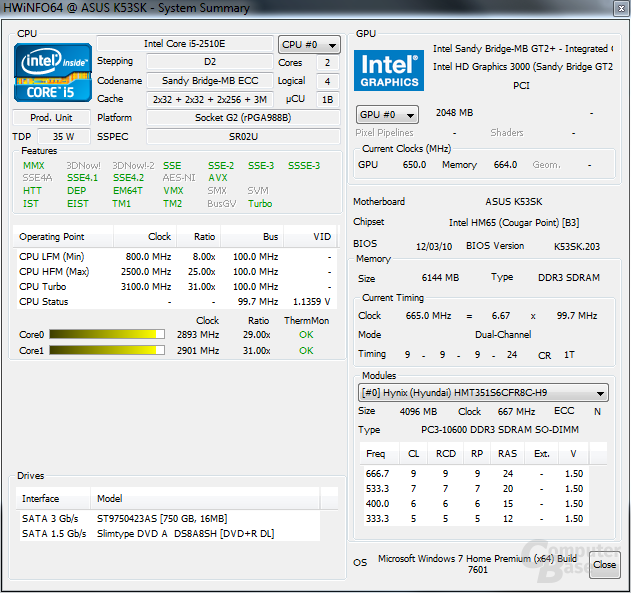Click the Core1 usage bar
The width and height of the screenshot is (631, 593).
click(x=107, y=350)
